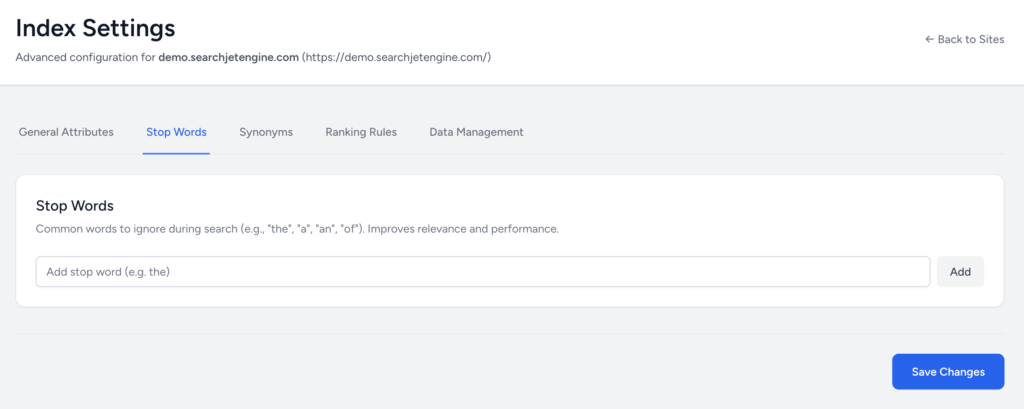Switch to the General Attributes tab
Screen dimensions: 1024x409
pyautogui.click(x=66, y=132)
